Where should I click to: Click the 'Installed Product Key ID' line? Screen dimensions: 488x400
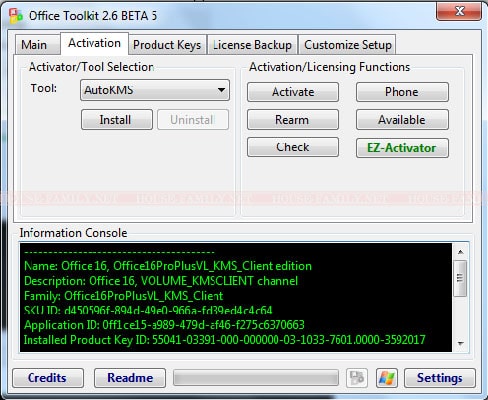tap(225, 340)
